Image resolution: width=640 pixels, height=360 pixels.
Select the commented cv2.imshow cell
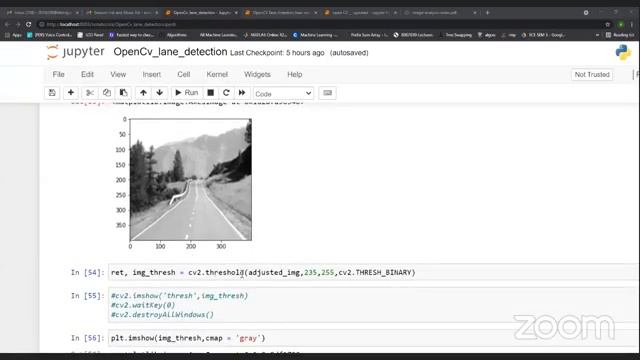pos(373,305)
